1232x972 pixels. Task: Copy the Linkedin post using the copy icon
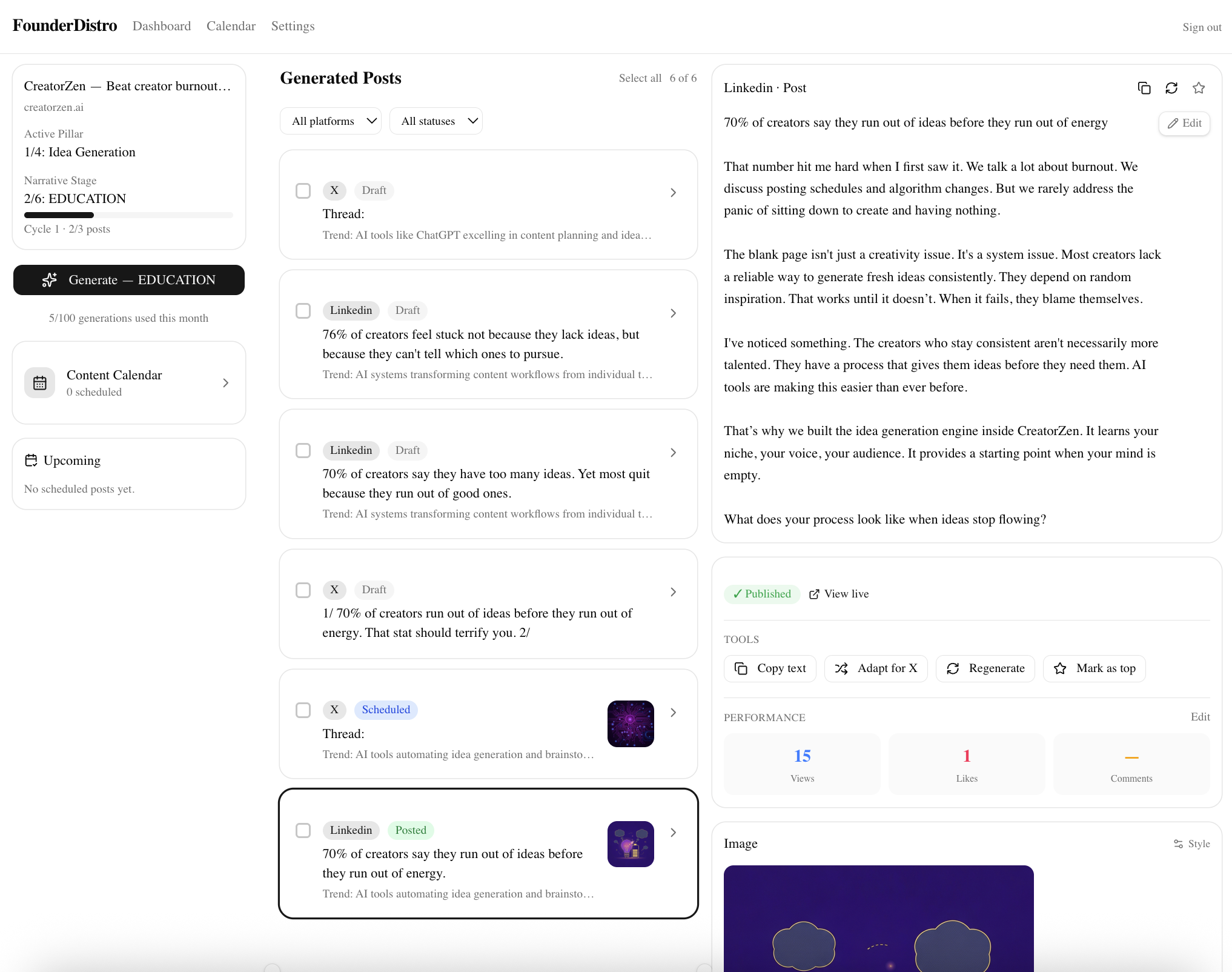tap(1144, 88)
